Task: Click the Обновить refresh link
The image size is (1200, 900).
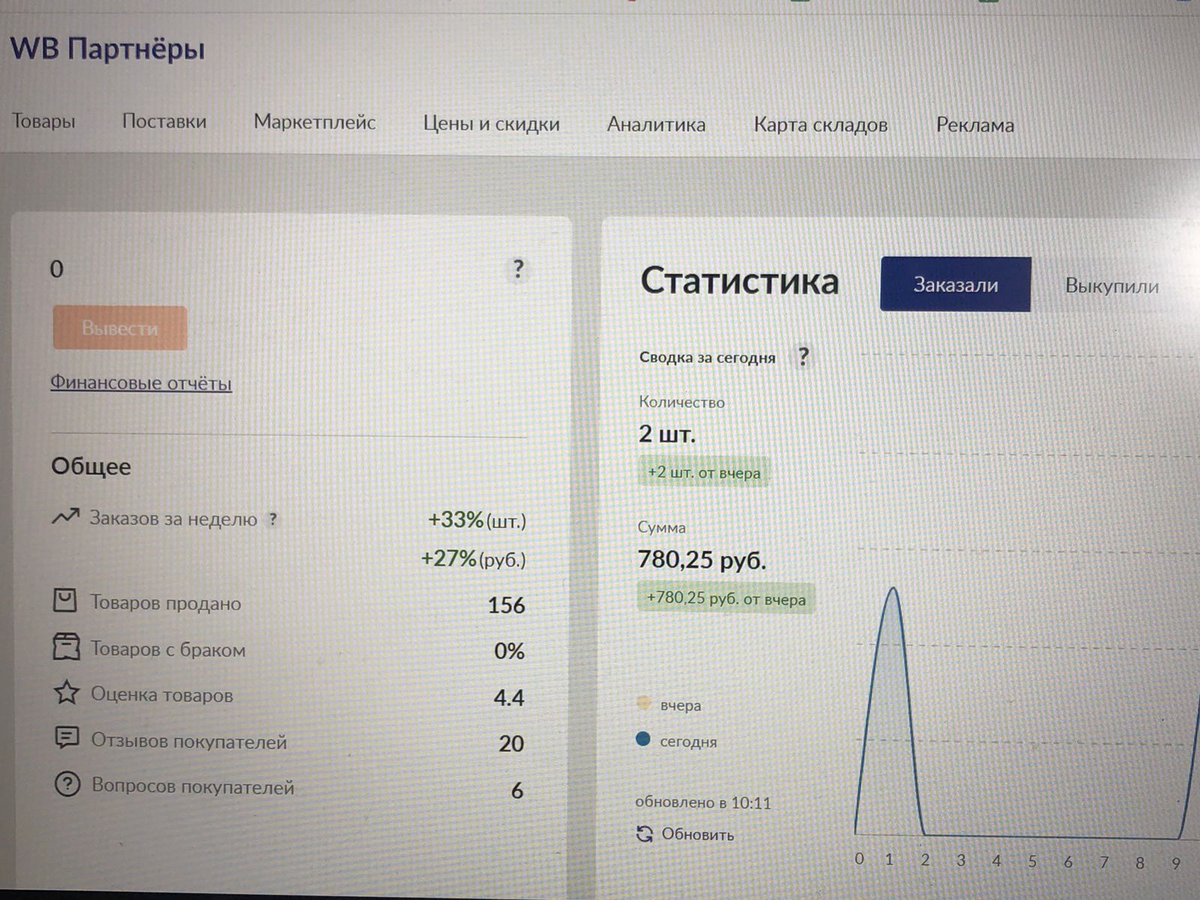Action: click(x=698, y=834)
